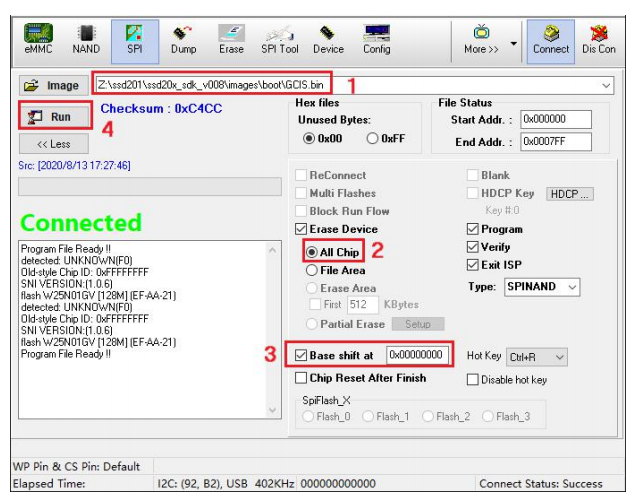This screenshot has height=501, width=634.
Task: Open the Dump tool
Action: pyautogui.click(x=183, y=40)
